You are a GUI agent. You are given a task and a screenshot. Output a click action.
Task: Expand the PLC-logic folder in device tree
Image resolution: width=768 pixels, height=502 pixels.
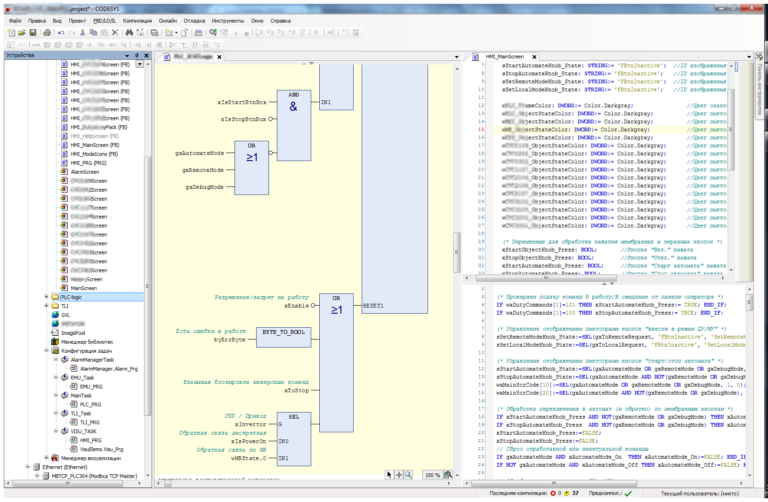(46, 297)
